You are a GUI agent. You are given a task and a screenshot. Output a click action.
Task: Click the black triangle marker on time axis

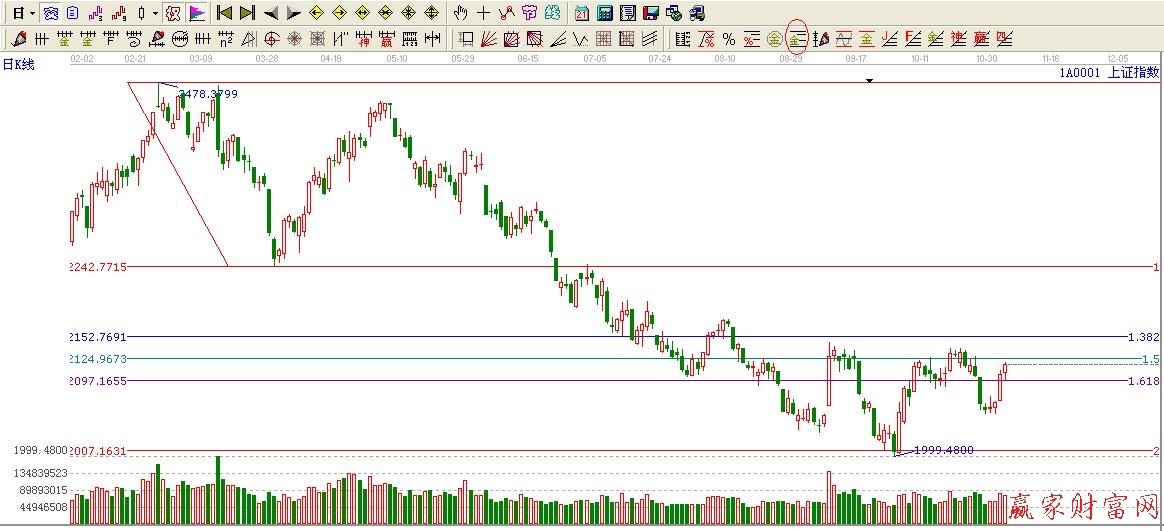[869, 80]
